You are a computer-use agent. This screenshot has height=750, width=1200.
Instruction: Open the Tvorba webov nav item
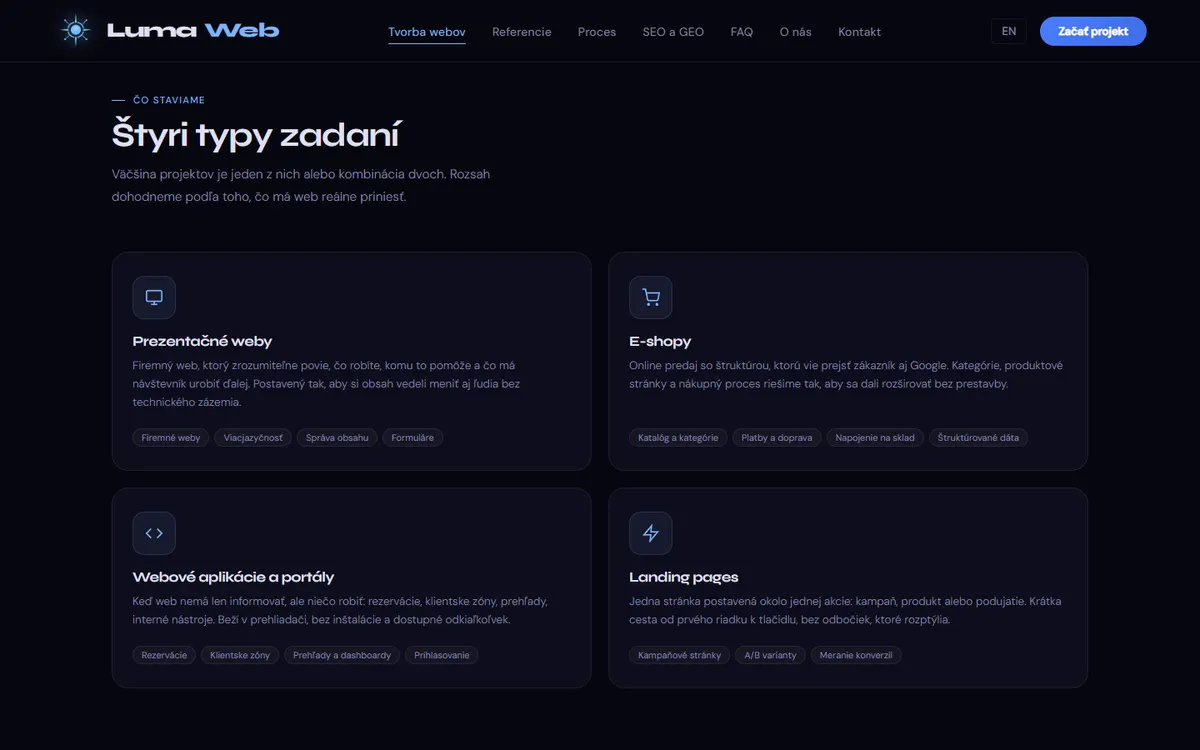click(x=427, y=32)
